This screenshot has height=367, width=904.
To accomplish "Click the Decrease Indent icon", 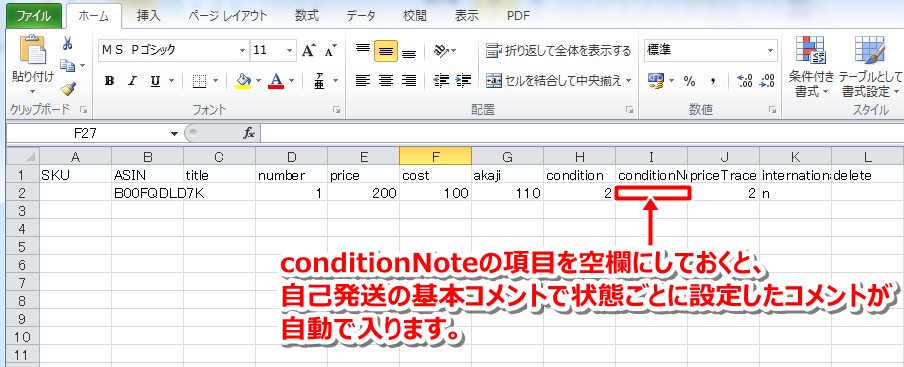I will click(441, 80).
